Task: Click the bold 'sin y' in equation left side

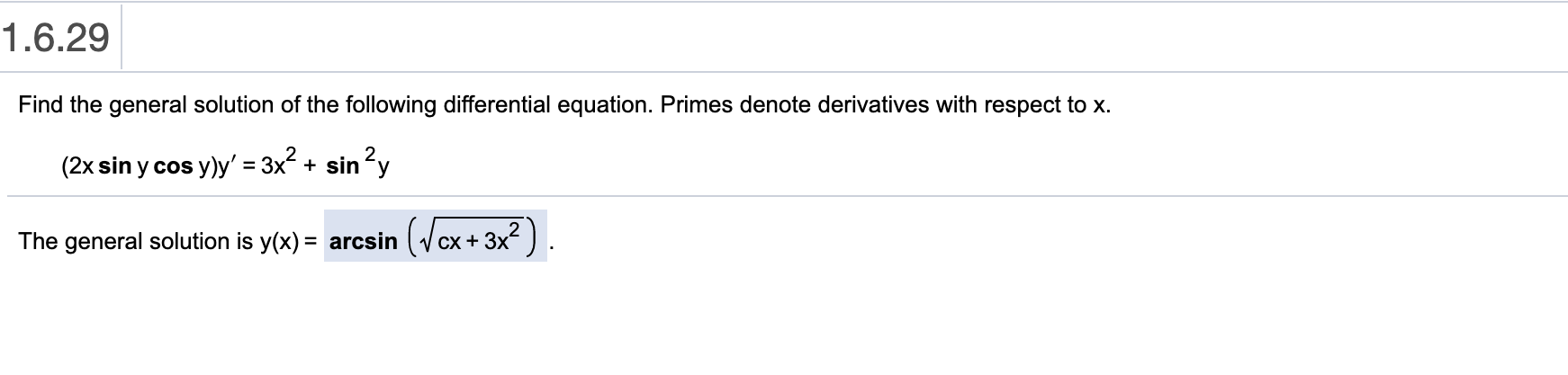Action: click(123, 167)
